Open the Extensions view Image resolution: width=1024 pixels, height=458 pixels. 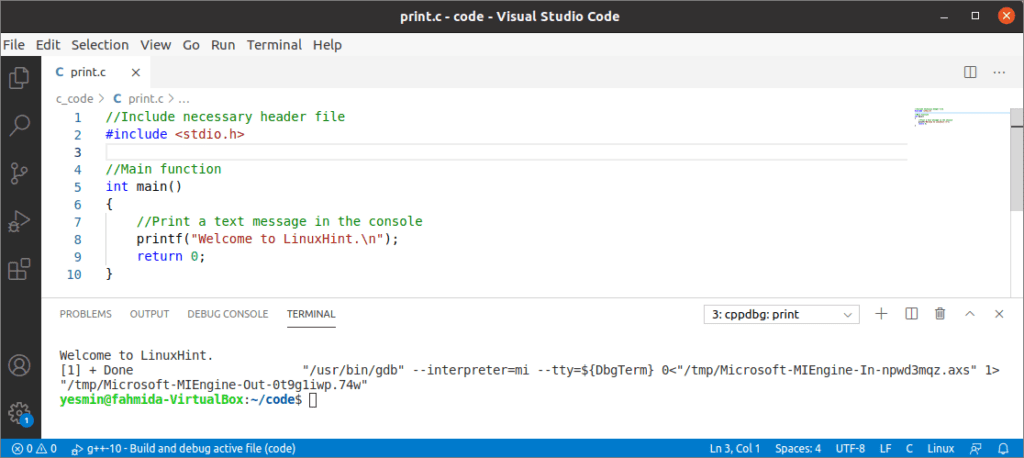coord(20,269)
